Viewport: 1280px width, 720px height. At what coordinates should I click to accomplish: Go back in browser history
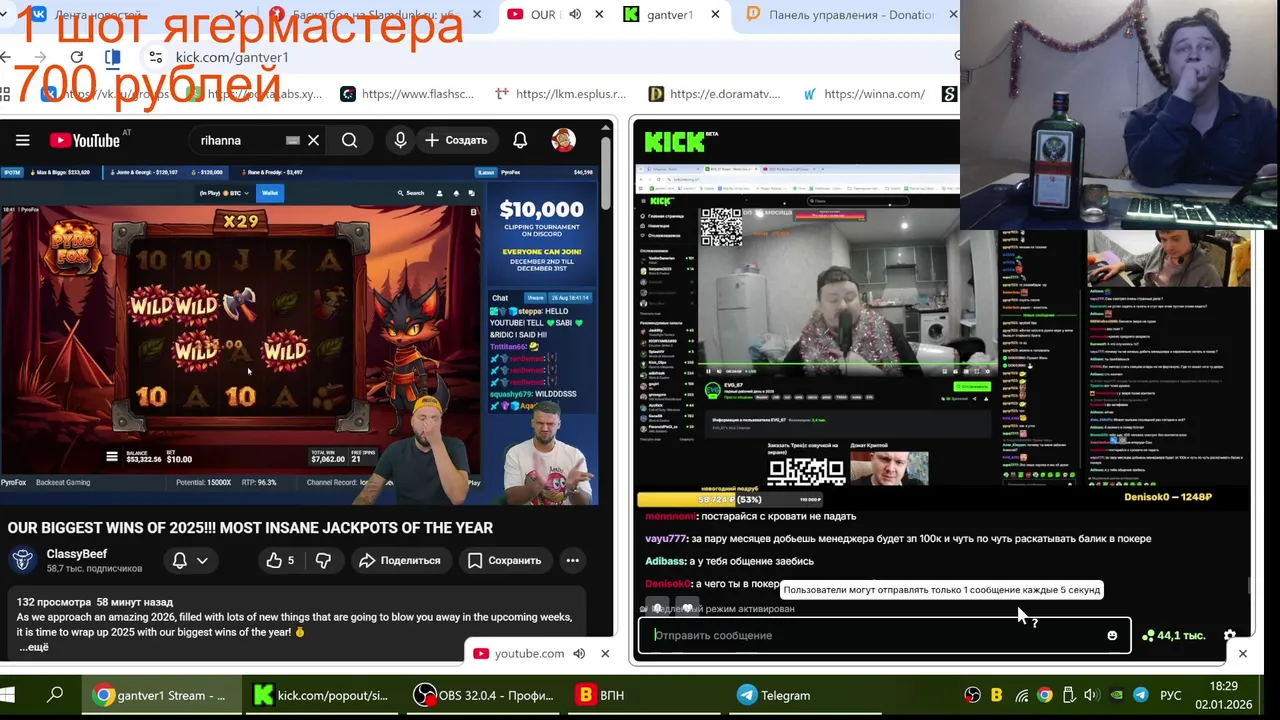click(8, 57)
